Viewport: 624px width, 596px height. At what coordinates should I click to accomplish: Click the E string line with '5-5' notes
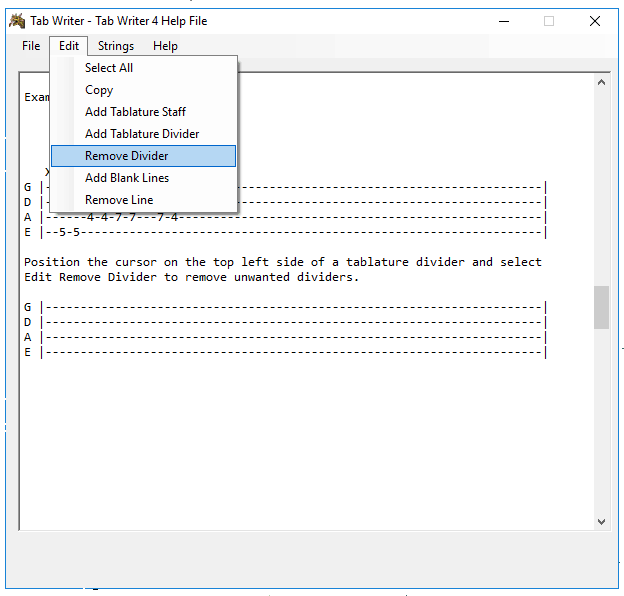pyautogui.click(x=285, y=232)
